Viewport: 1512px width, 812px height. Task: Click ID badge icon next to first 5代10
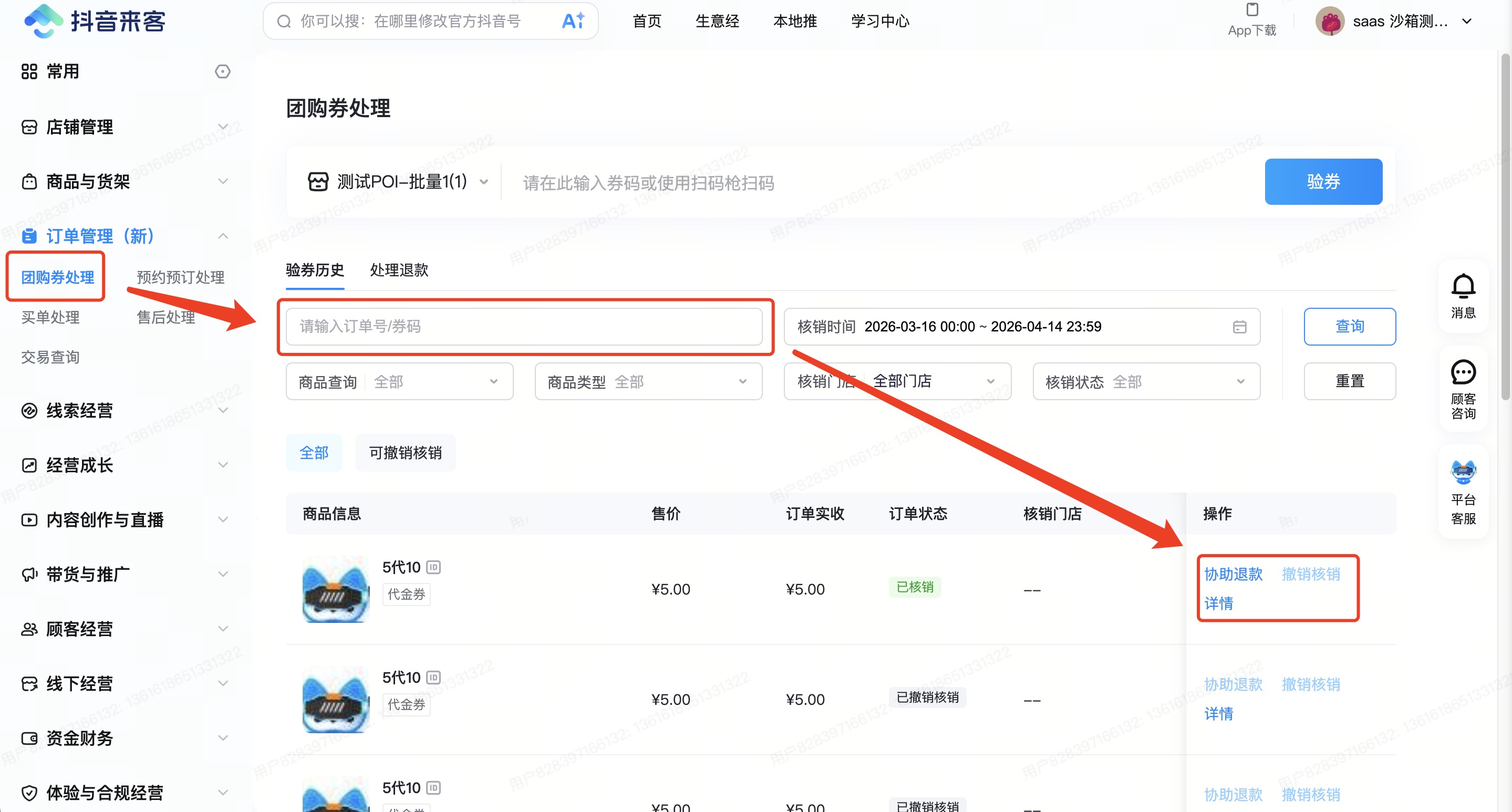[x=433, y=567]
